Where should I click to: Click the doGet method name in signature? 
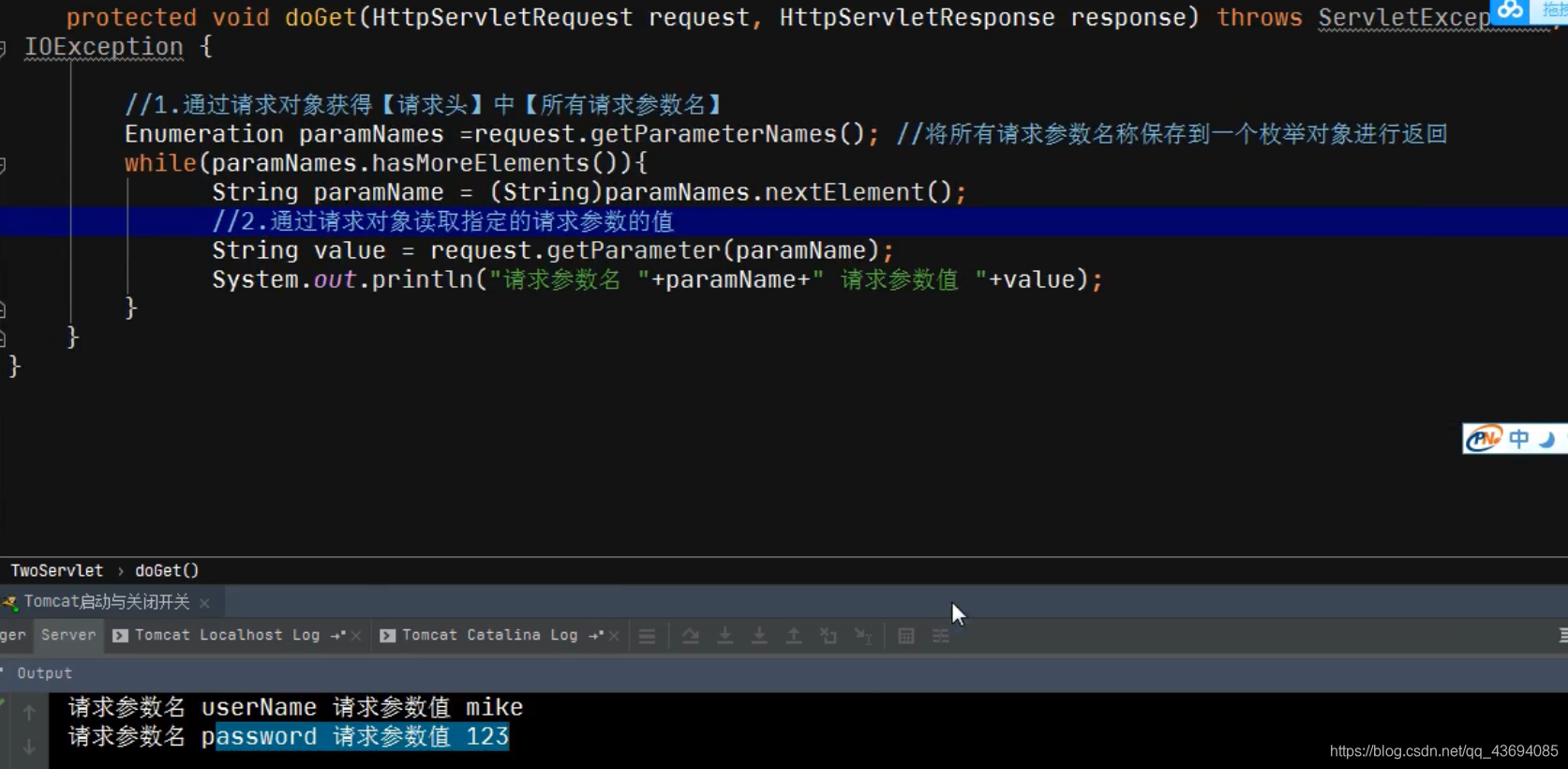[321, 18]
